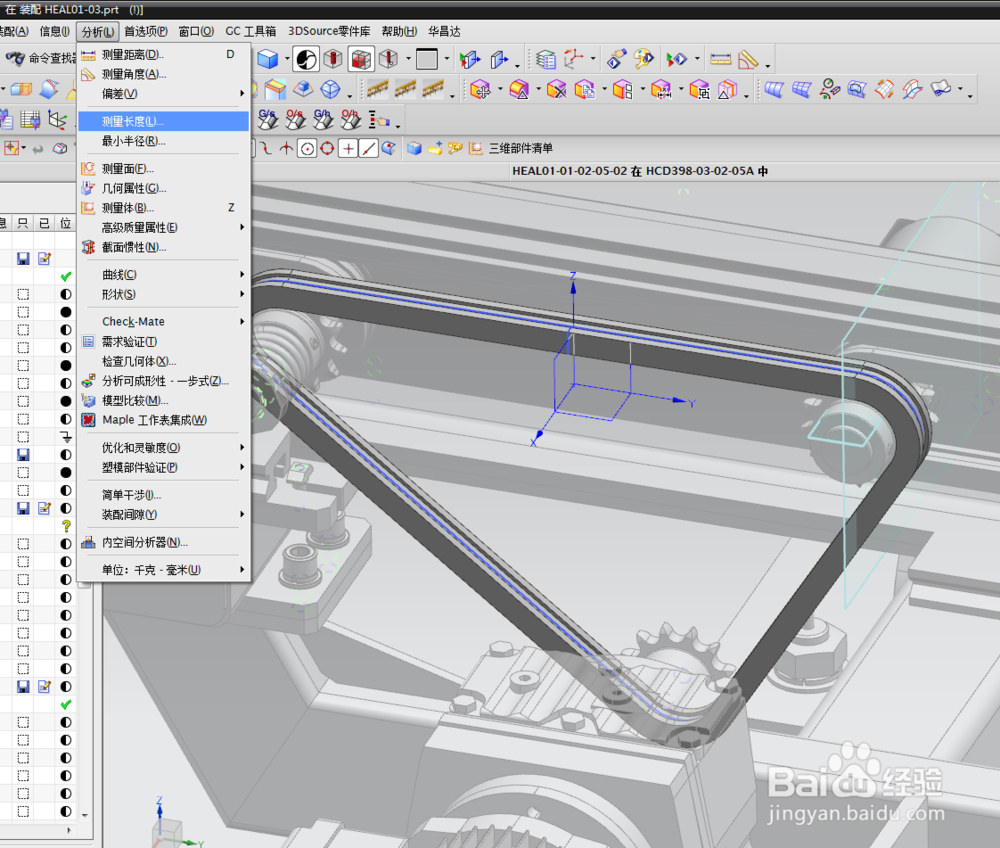Image resolution: width=1000 pixels, height=848 pixels.
Task: Click the grey undo arrow icon
Action: pyautogui.click(x=38, y=149)
